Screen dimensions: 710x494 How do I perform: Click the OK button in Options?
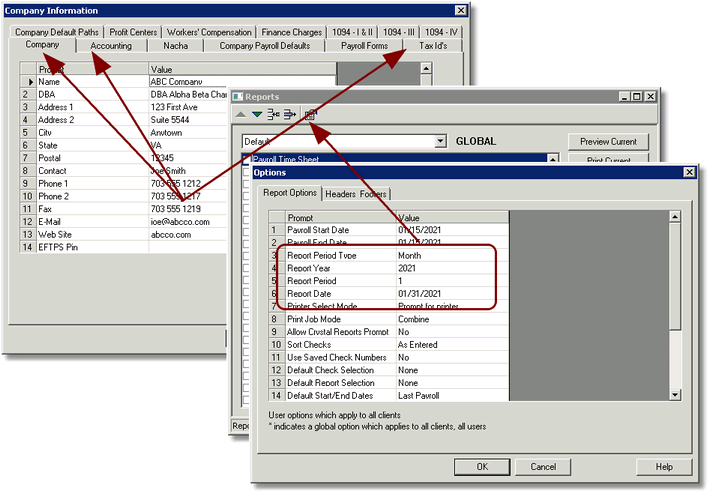482,467
